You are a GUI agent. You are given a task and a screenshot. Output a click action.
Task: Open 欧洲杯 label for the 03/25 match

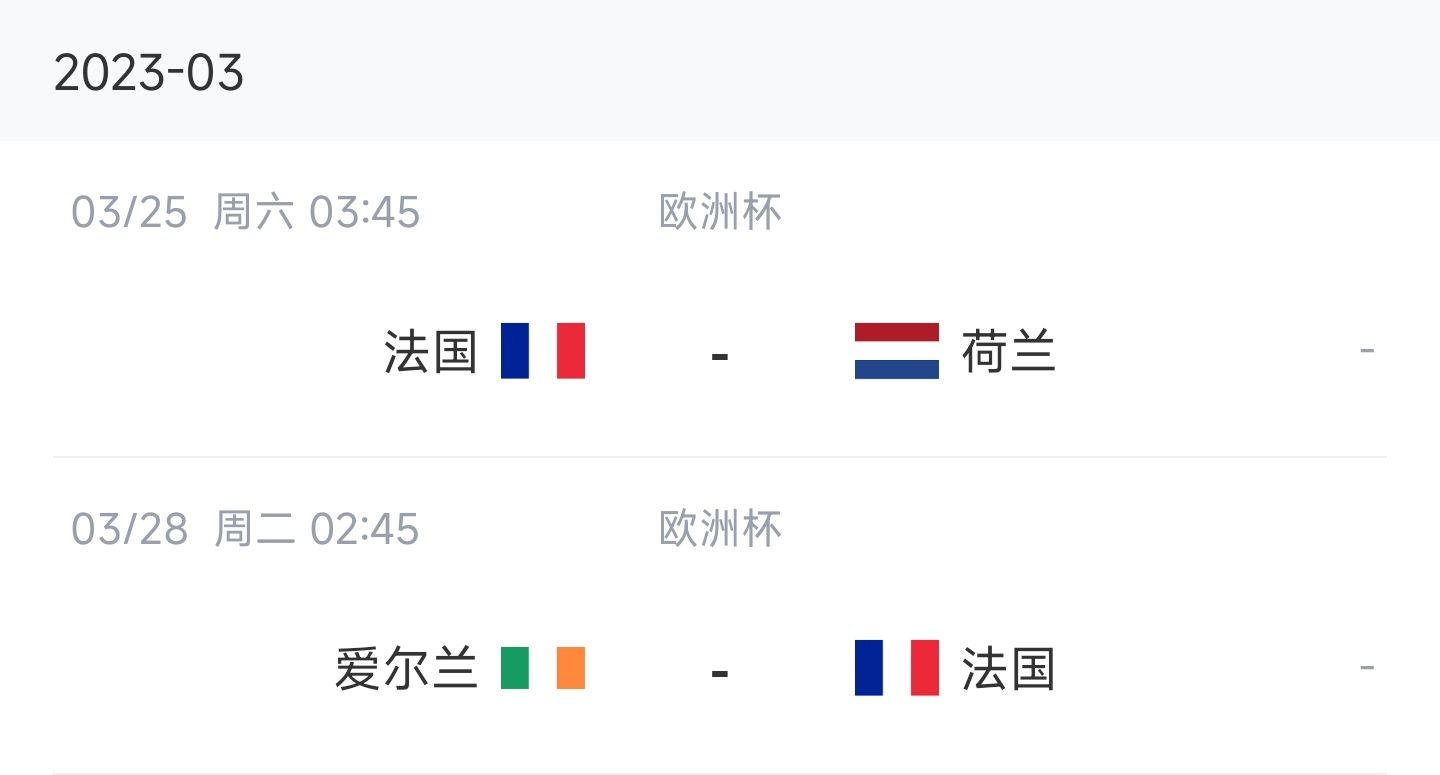coord(720,213)
